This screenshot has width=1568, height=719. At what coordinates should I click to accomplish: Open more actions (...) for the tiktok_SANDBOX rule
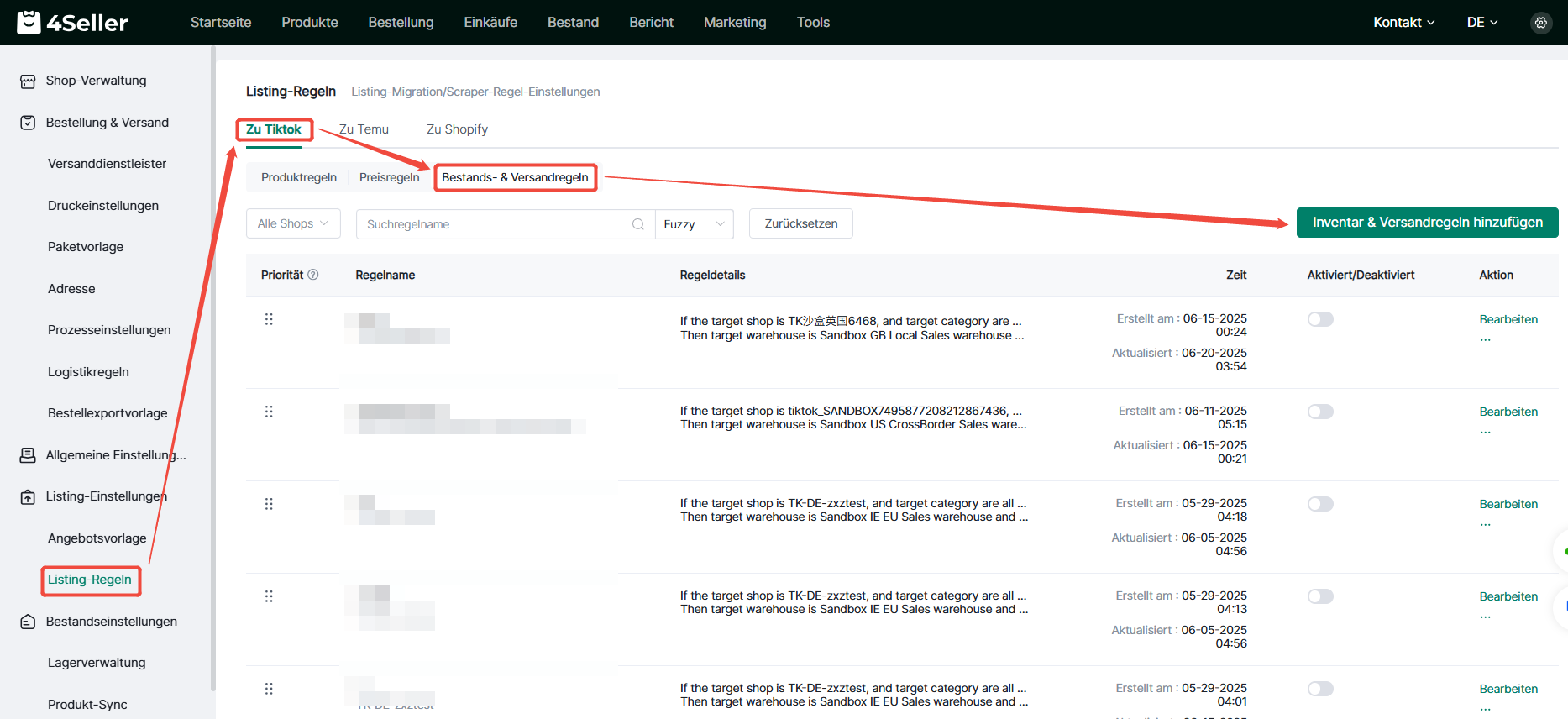pyautogui.click(x=1486, y=431)
